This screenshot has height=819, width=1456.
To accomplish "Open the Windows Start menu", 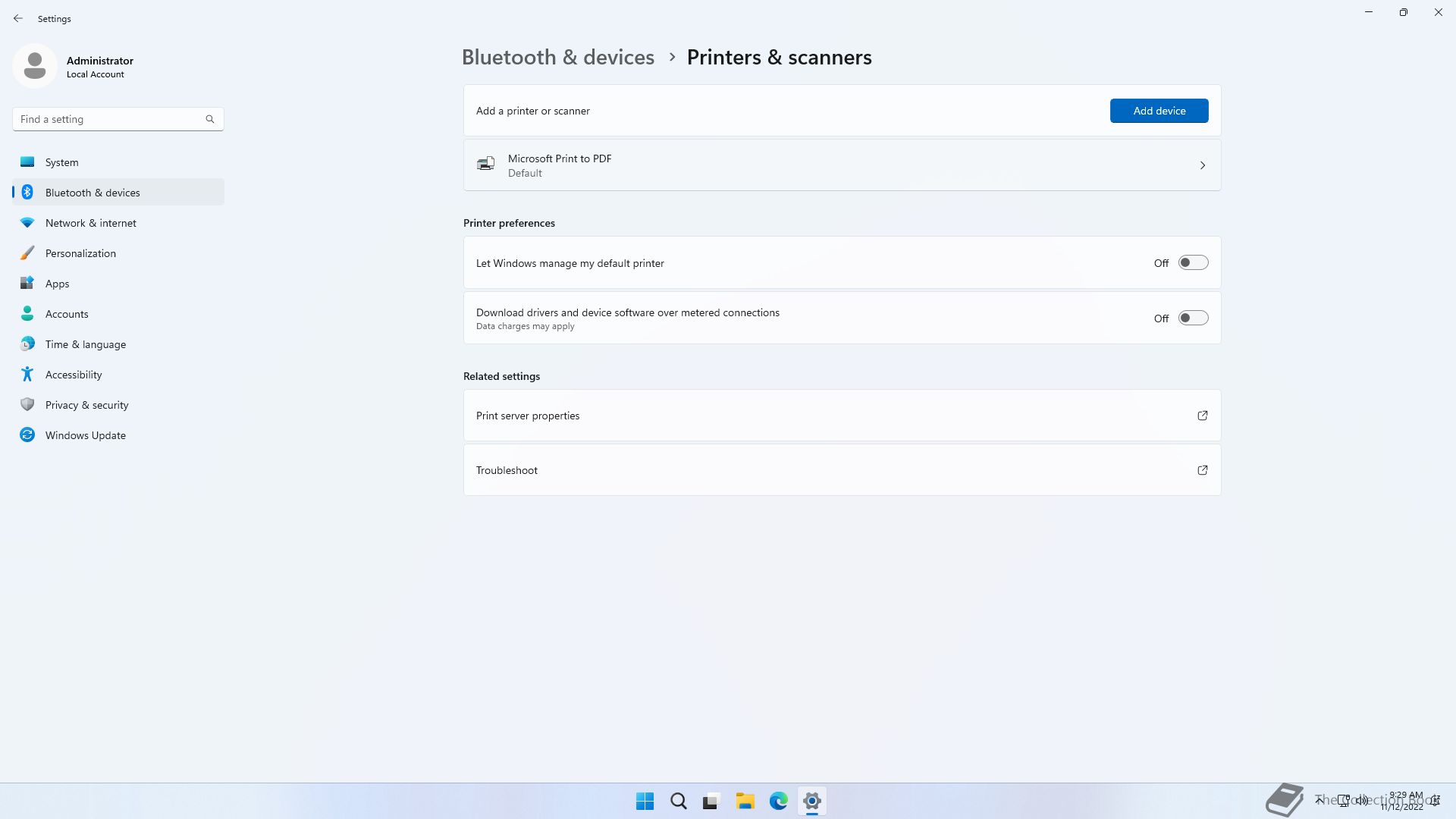I will click(645, 801).
